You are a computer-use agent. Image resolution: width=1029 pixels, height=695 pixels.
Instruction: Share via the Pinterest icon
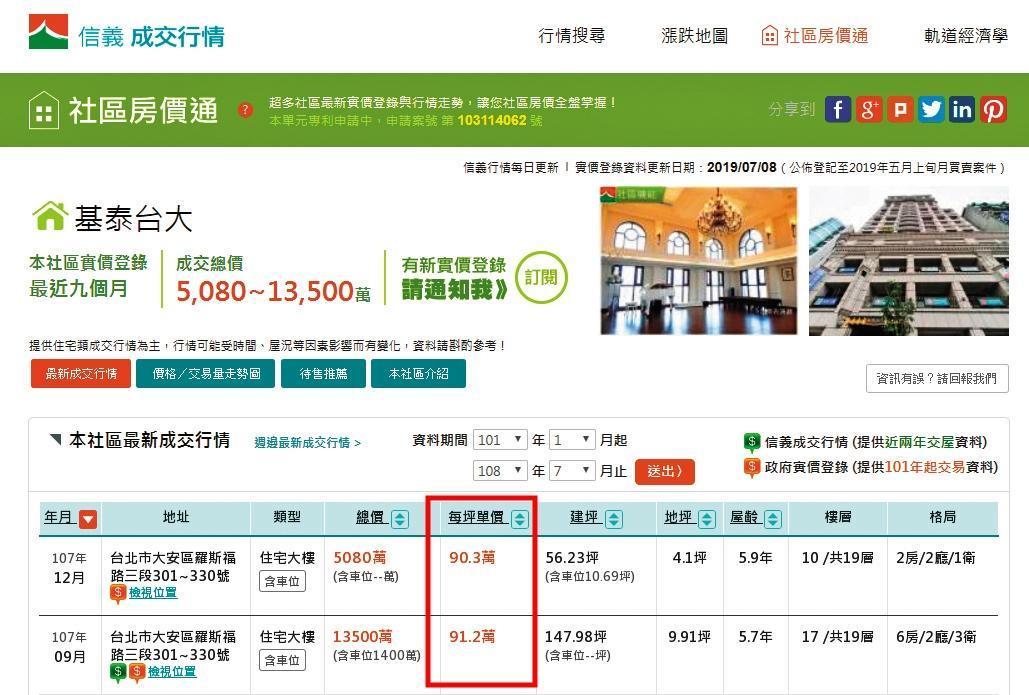[x=994, y=109]
